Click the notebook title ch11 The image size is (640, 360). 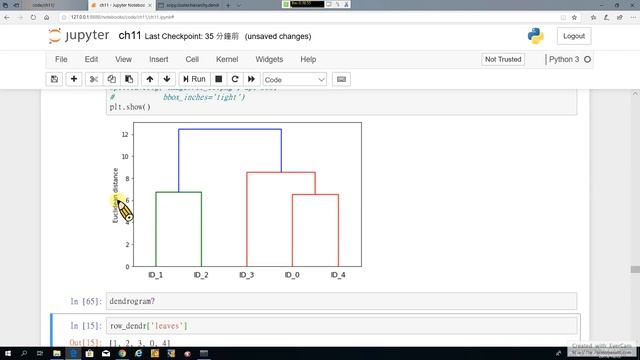tap(130, 36)
